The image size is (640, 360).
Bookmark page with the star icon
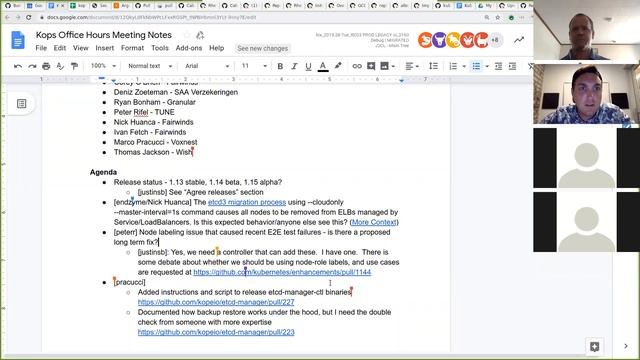[498, 18]
